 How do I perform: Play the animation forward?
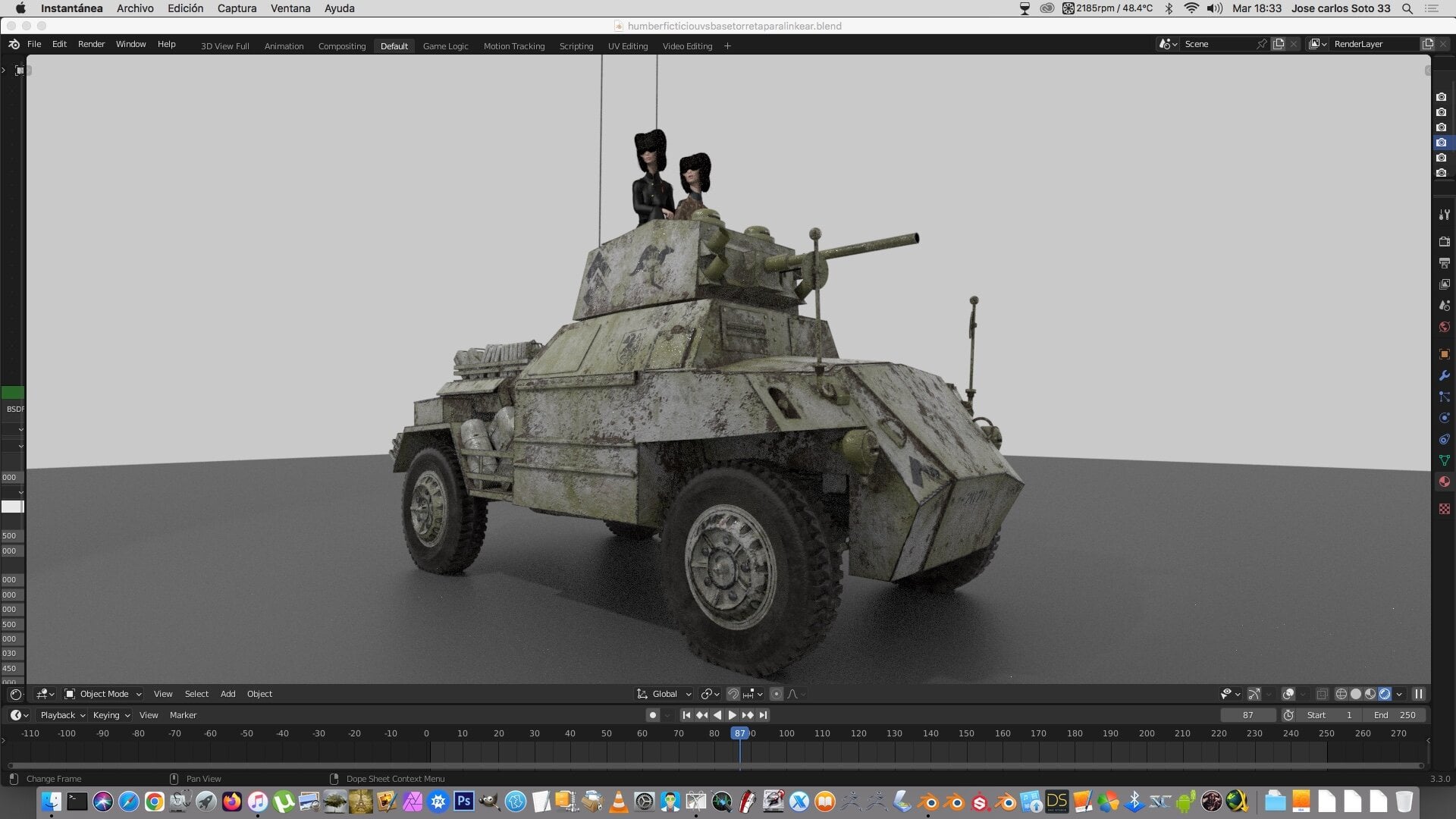pos(733,715)
